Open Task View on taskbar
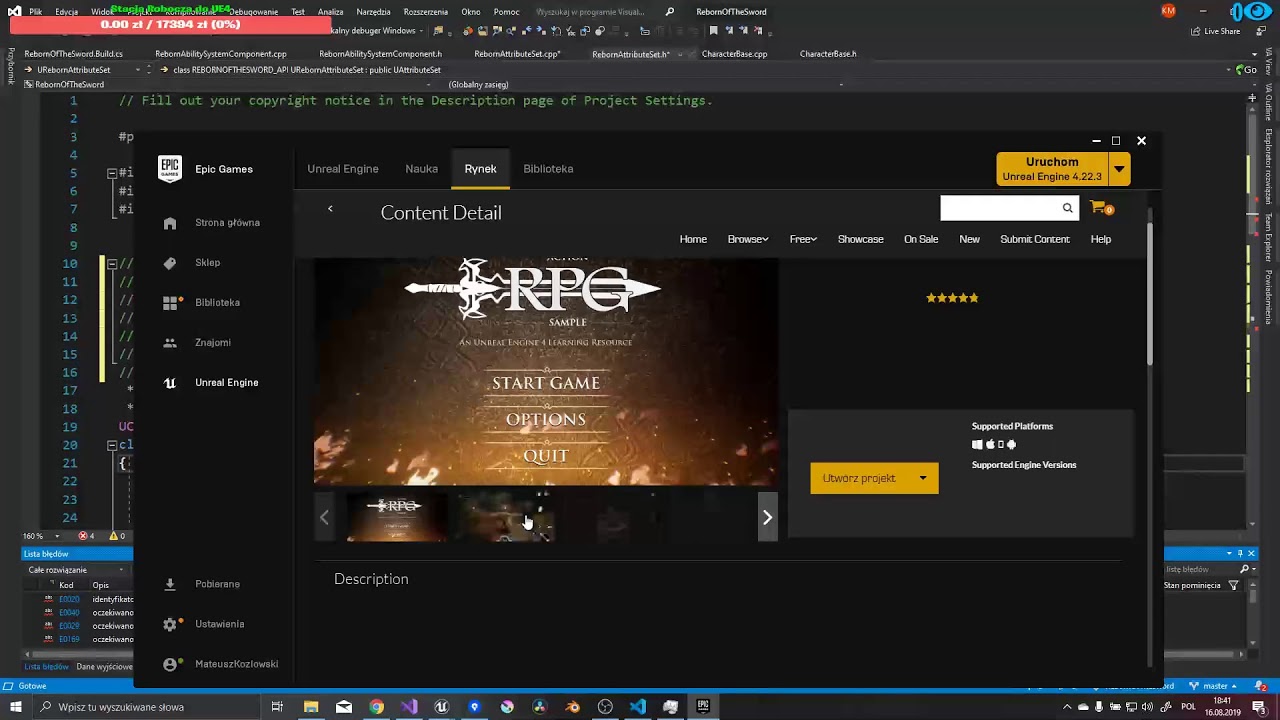This screenshot has width=1280, height=720. pos(277,707)
